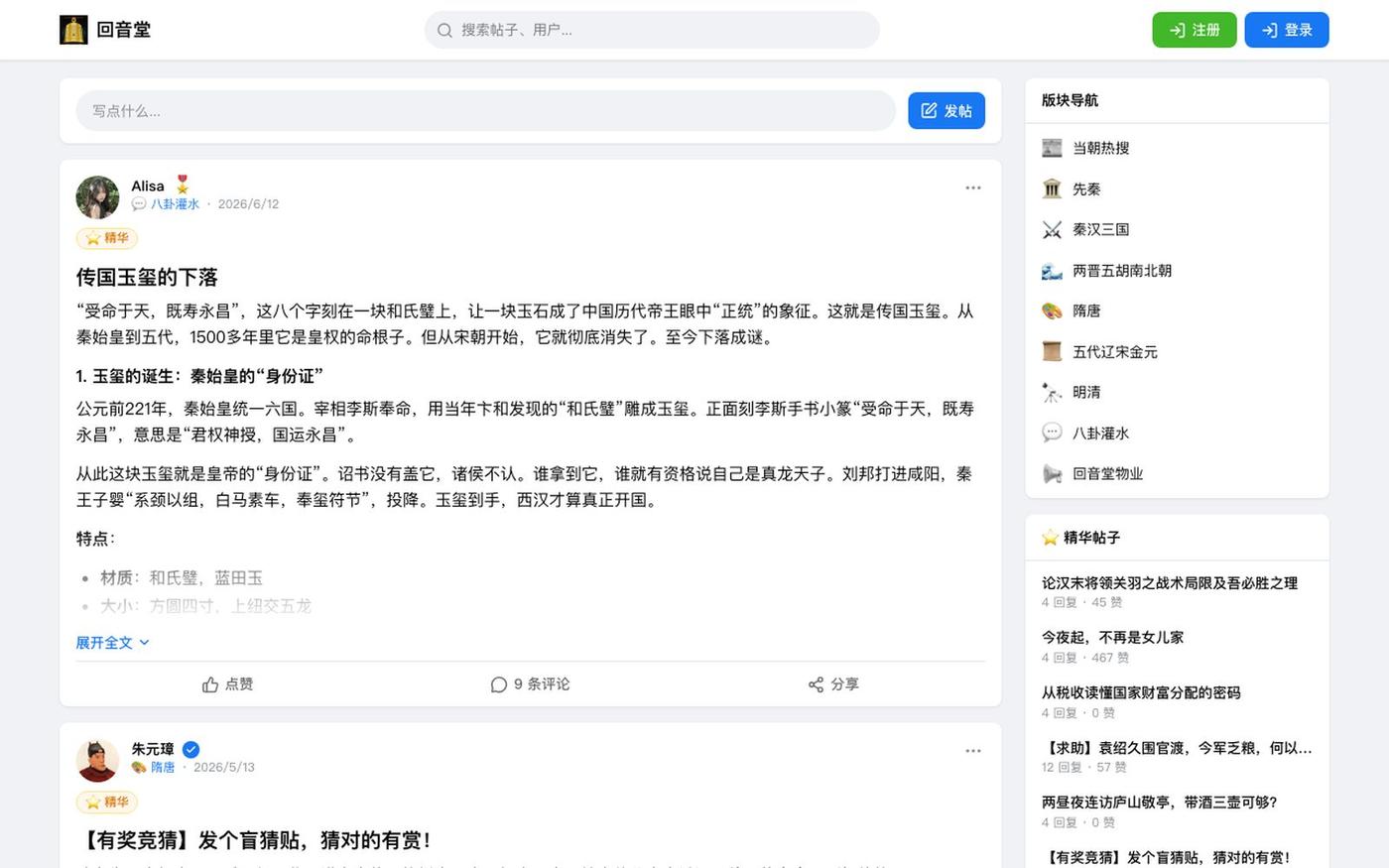
Task: Open the more options menu on Alisa's post
Action: 973,187
